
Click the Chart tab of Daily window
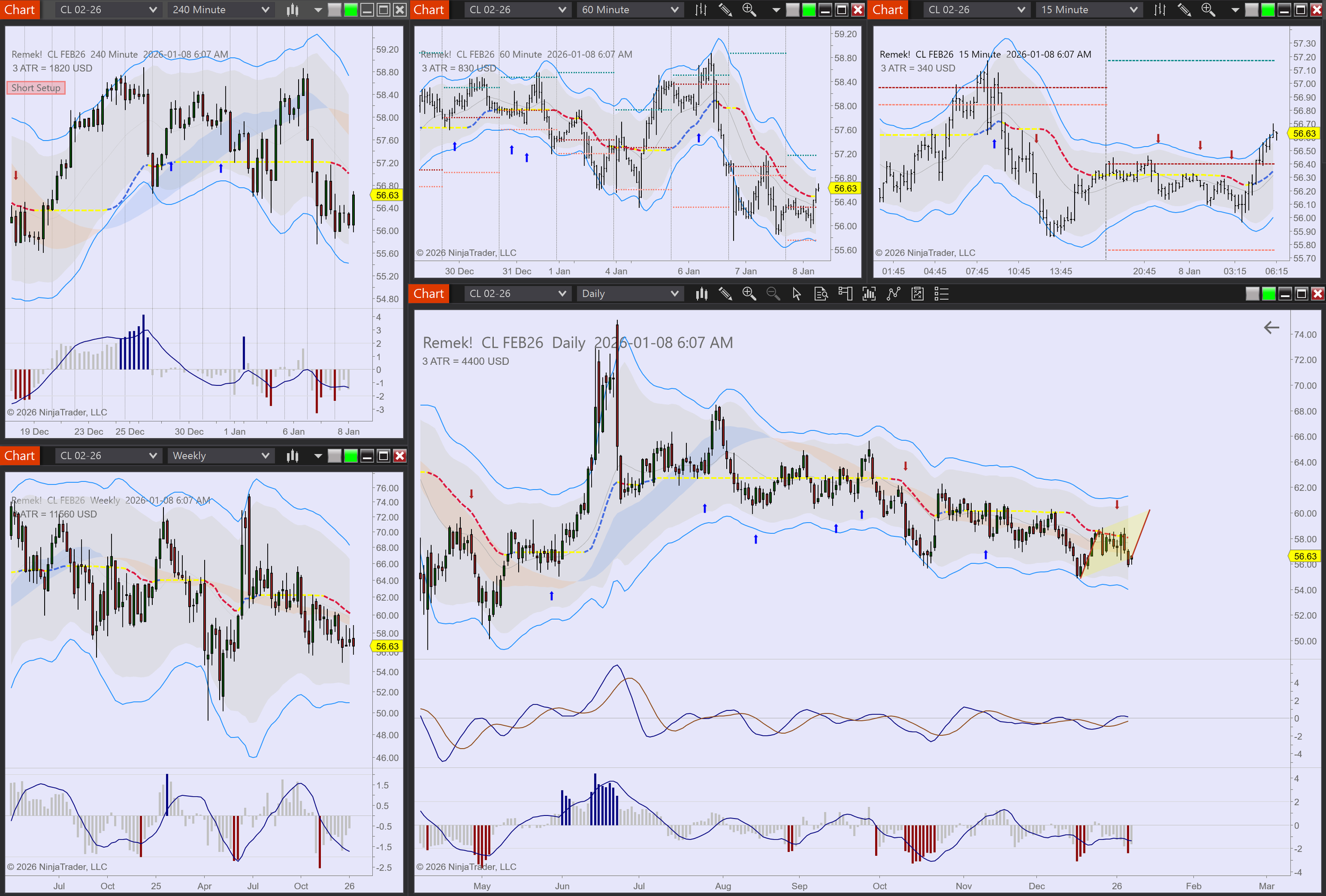point(429,294)
